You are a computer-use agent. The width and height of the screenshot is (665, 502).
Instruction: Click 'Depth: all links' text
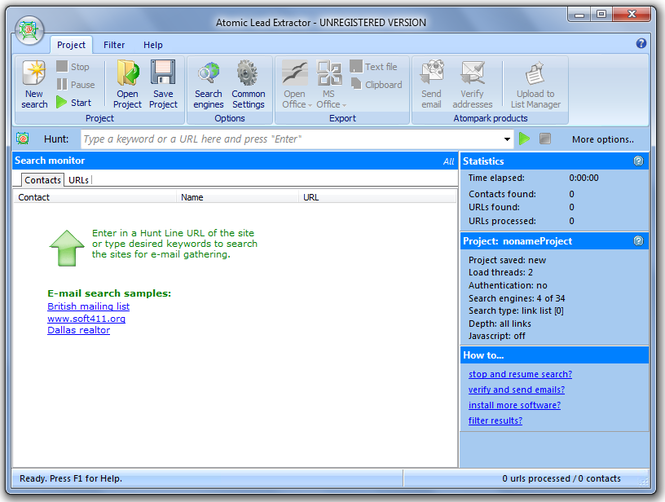(500, 324)
